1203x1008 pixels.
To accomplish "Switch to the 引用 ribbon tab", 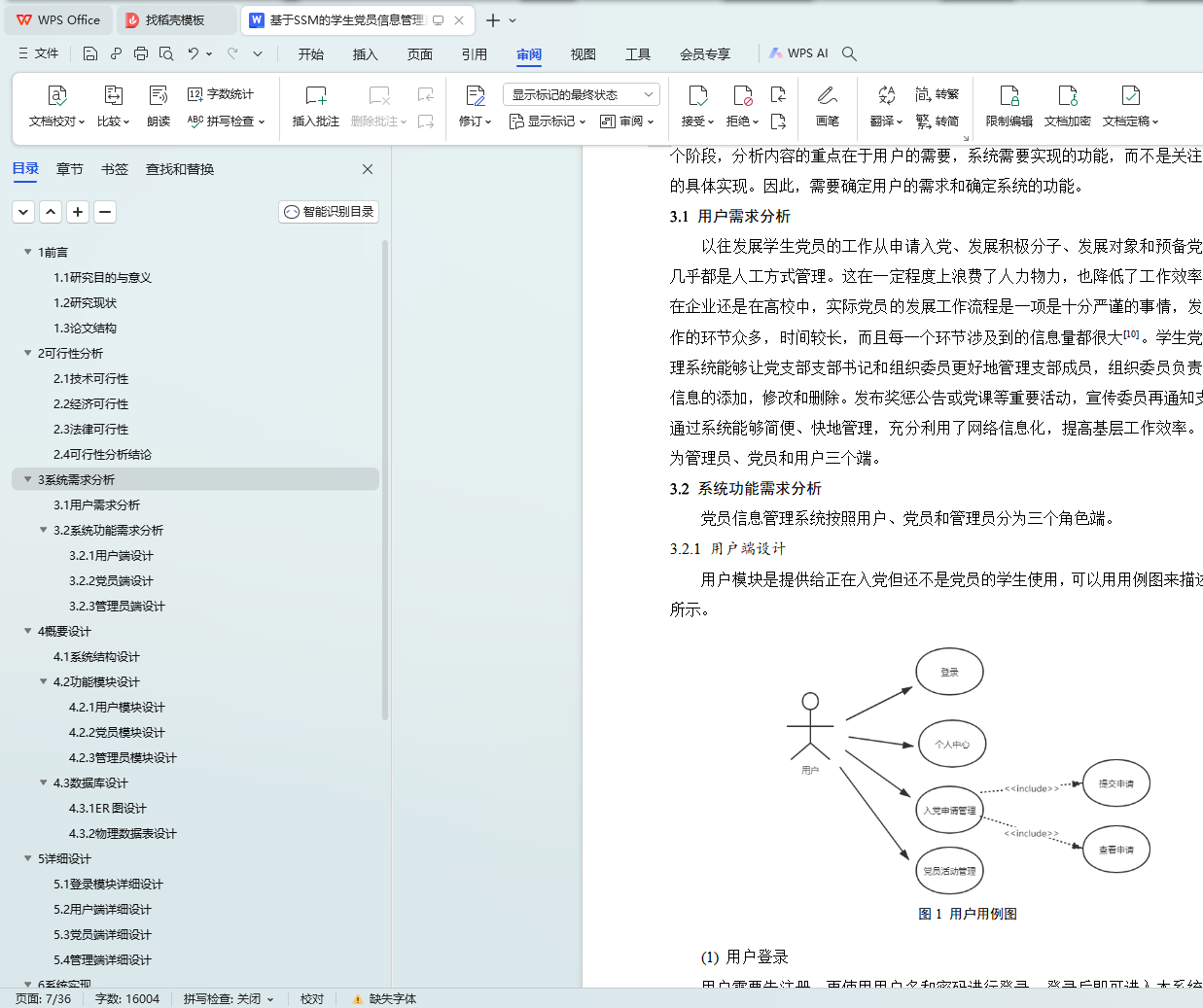I will click(x=475, y=54).
